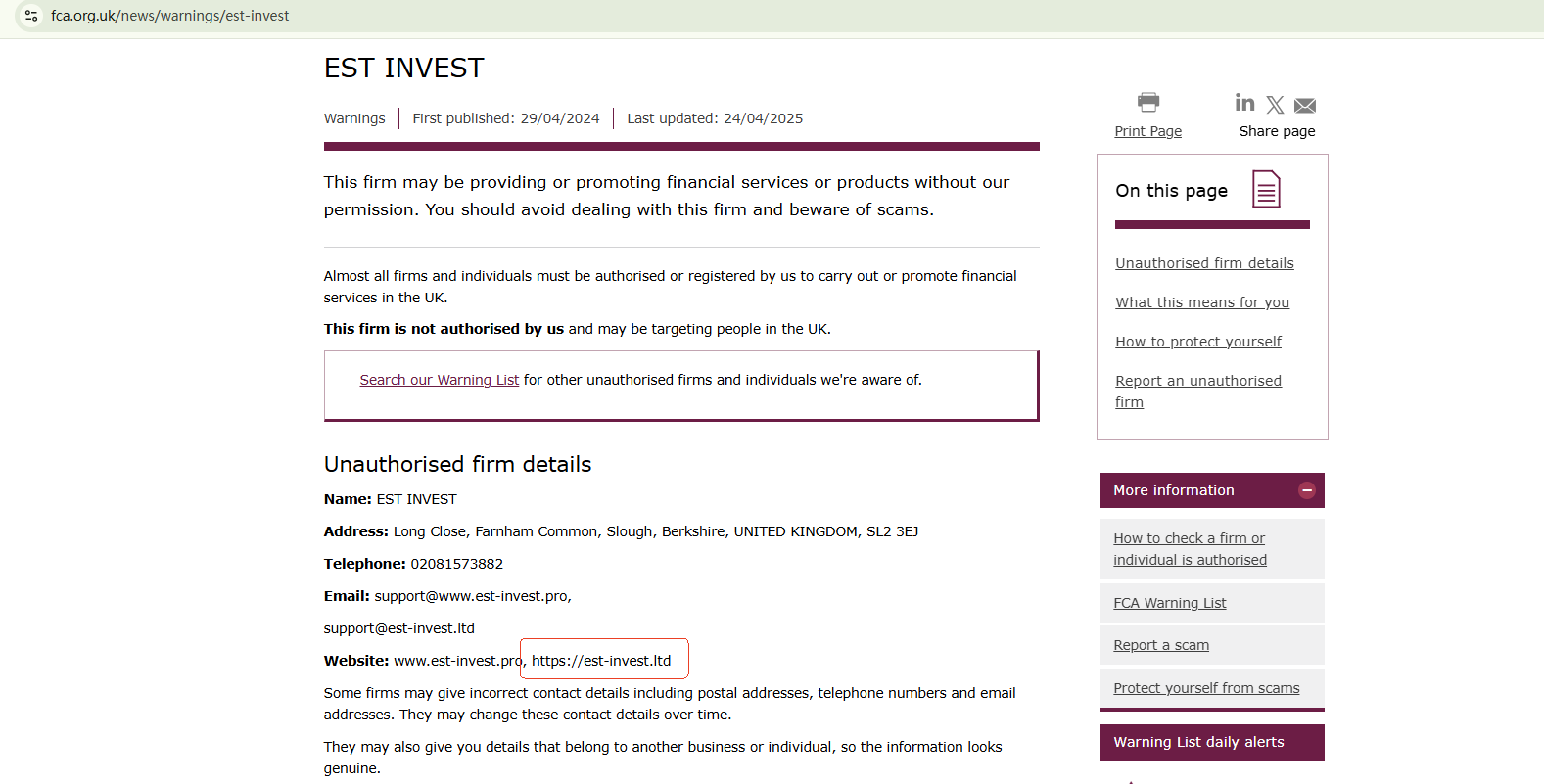Click the Print Page link

tap(1147, 131)
